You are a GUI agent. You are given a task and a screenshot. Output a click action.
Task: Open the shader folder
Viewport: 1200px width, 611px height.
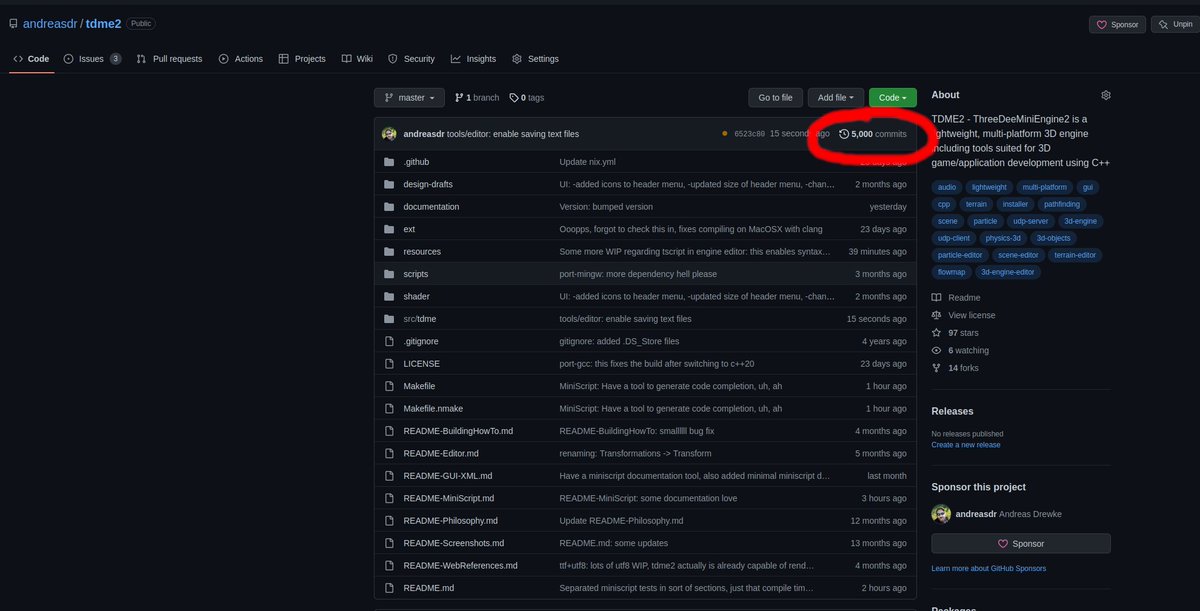(x=416, y=296)
